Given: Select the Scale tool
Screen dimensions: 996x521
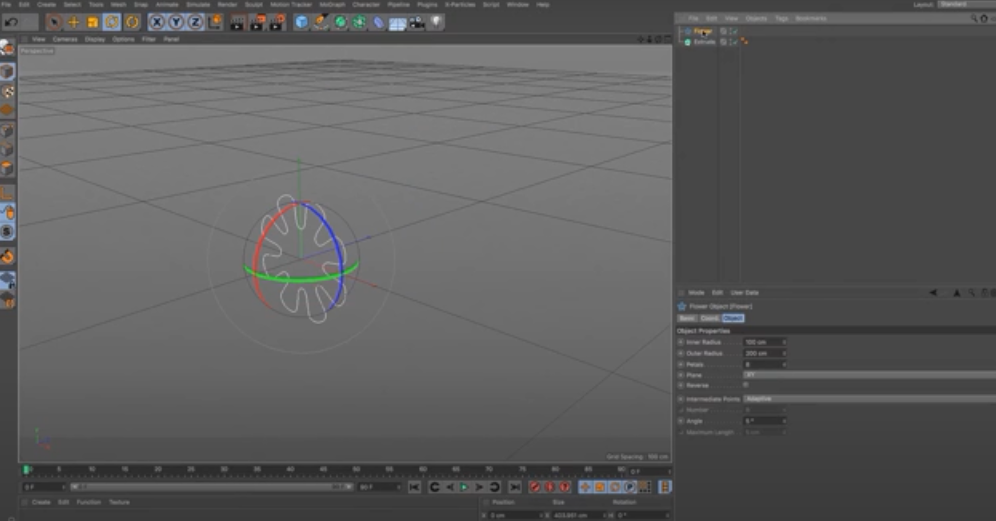Looking at the screenshot, I should click(x=93, y=22).
